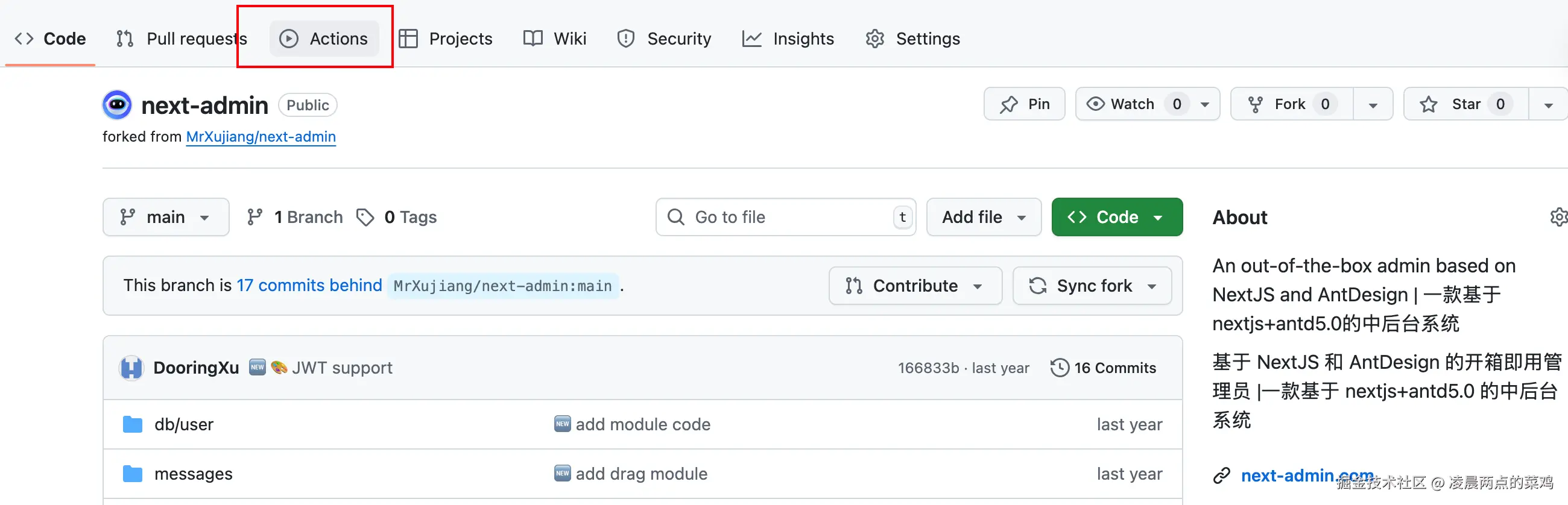1568x505 pixels.
Task: Open commit hash 166833b
Action: [928, 368]
